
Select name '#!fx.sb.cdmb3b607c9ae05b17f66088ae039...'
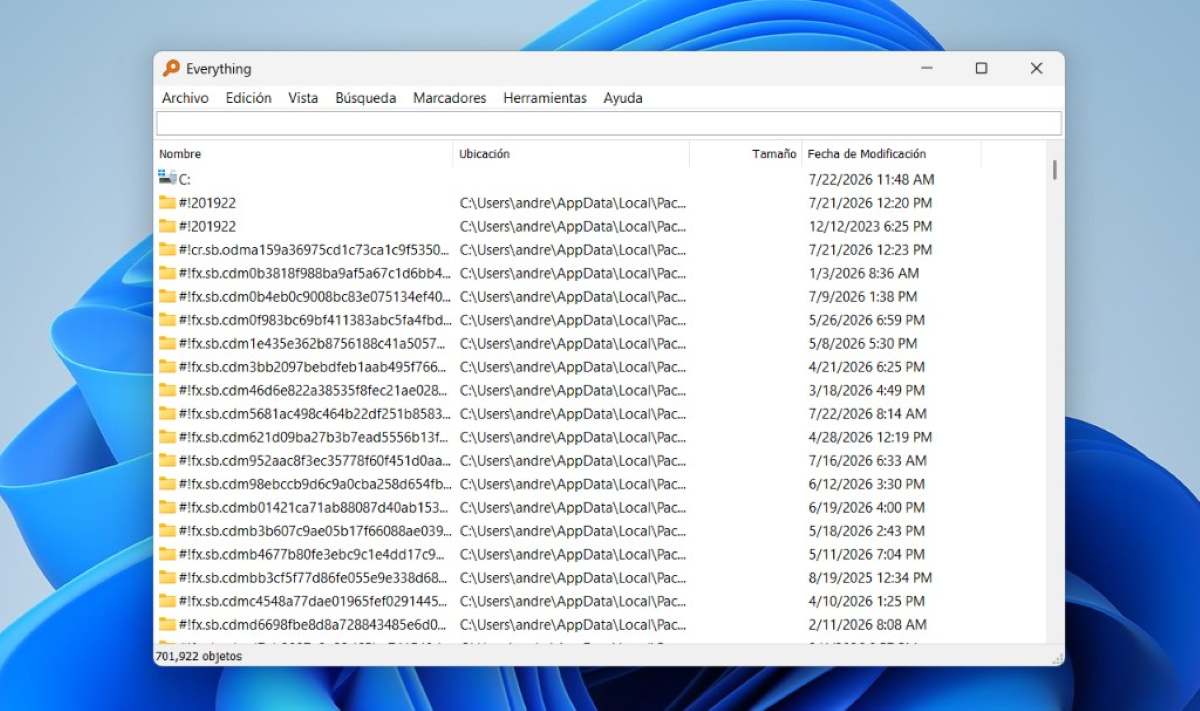[x=315, y=531]
